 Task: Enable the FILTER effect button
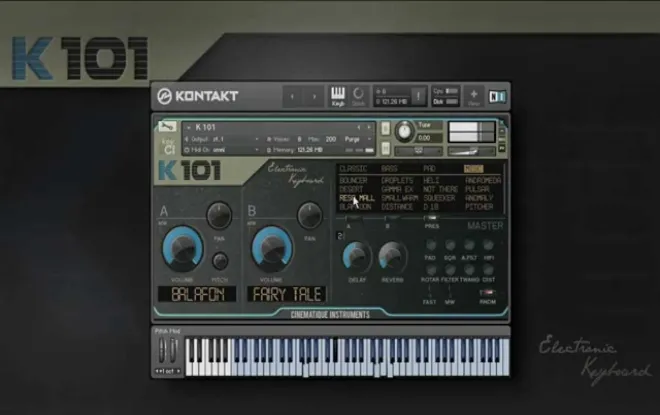click(450, 269)
